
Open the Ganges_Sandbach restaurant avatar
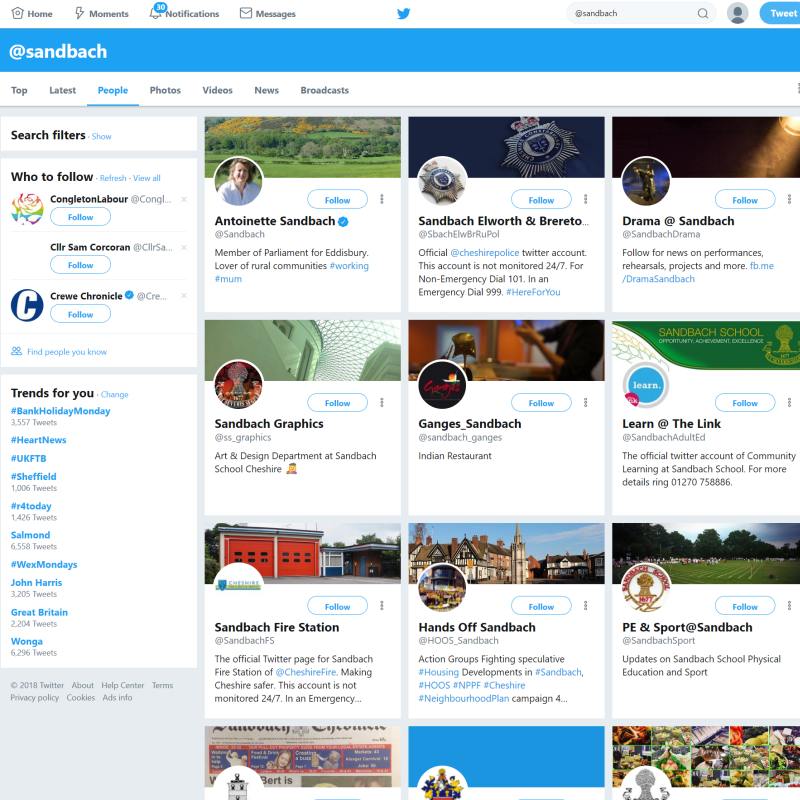[442, 385]
